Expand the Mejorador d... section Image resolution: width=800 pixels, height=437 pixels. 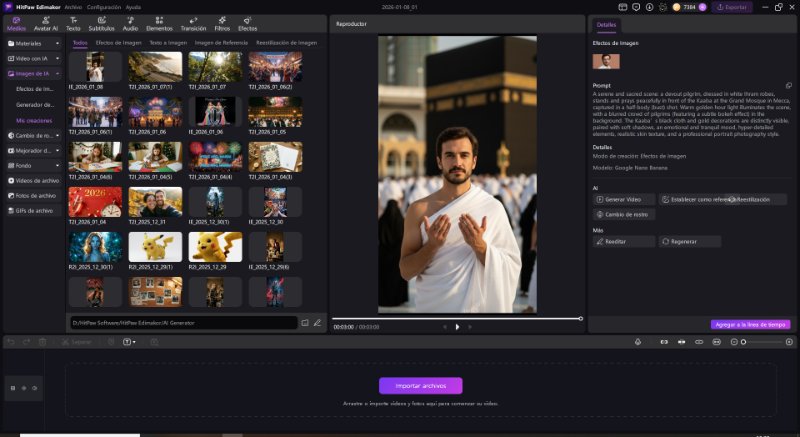[34, 150]
